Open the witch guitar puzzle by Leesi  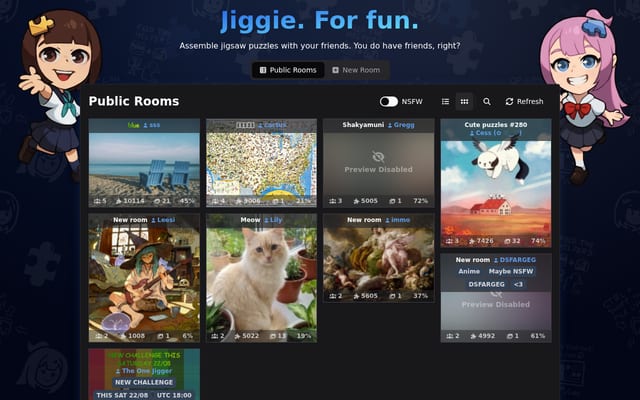[x=144, y=278]
